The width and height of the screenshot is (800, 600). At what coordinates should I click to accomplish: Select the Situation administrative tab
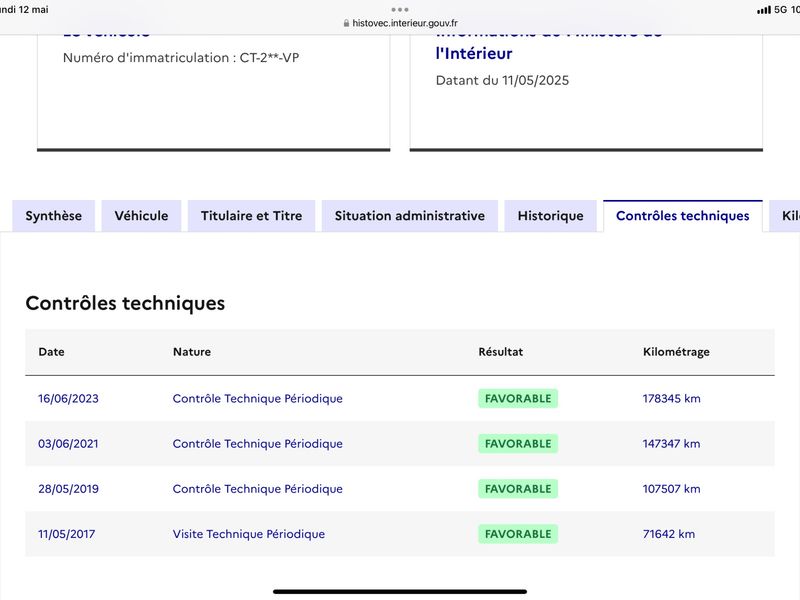[410, 216]
